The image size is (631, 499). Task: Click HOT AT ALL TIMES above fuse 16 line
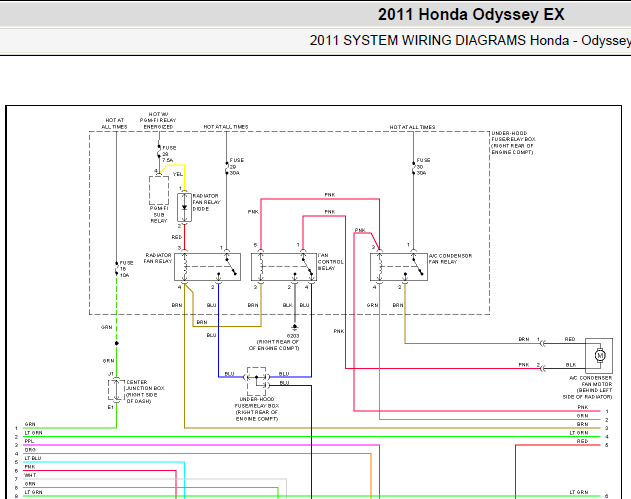point(114,123)
